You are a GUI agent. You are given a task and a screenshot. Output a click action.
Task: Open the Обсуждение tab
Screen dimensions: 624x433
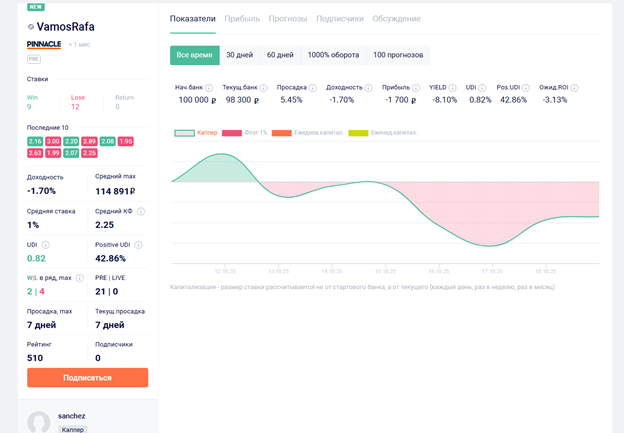(x=396, y=19)
